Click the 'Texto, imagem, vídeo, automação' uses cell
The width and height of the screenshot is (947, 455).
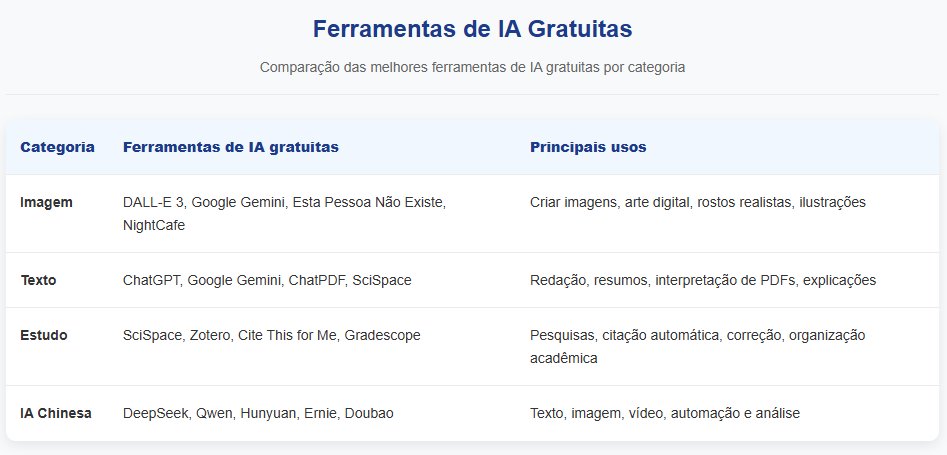(664, 413)
